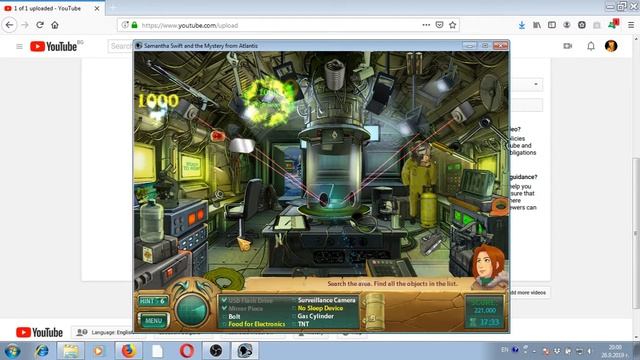Show Firefox library
Image resolution: width=640 pixels, height=360 pixels.
pyautogui.click(x=537, y=25)
